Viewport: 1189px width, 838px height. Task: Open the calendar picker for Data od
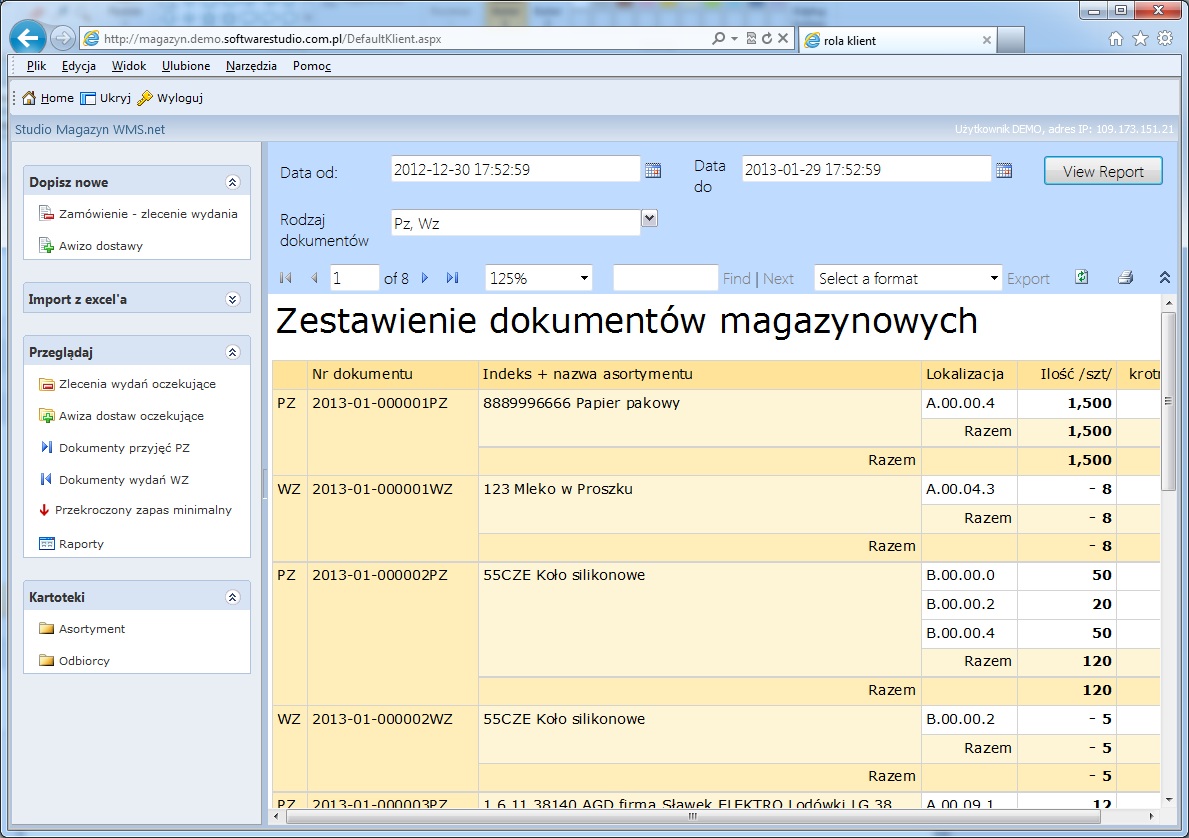pos(653,169)
